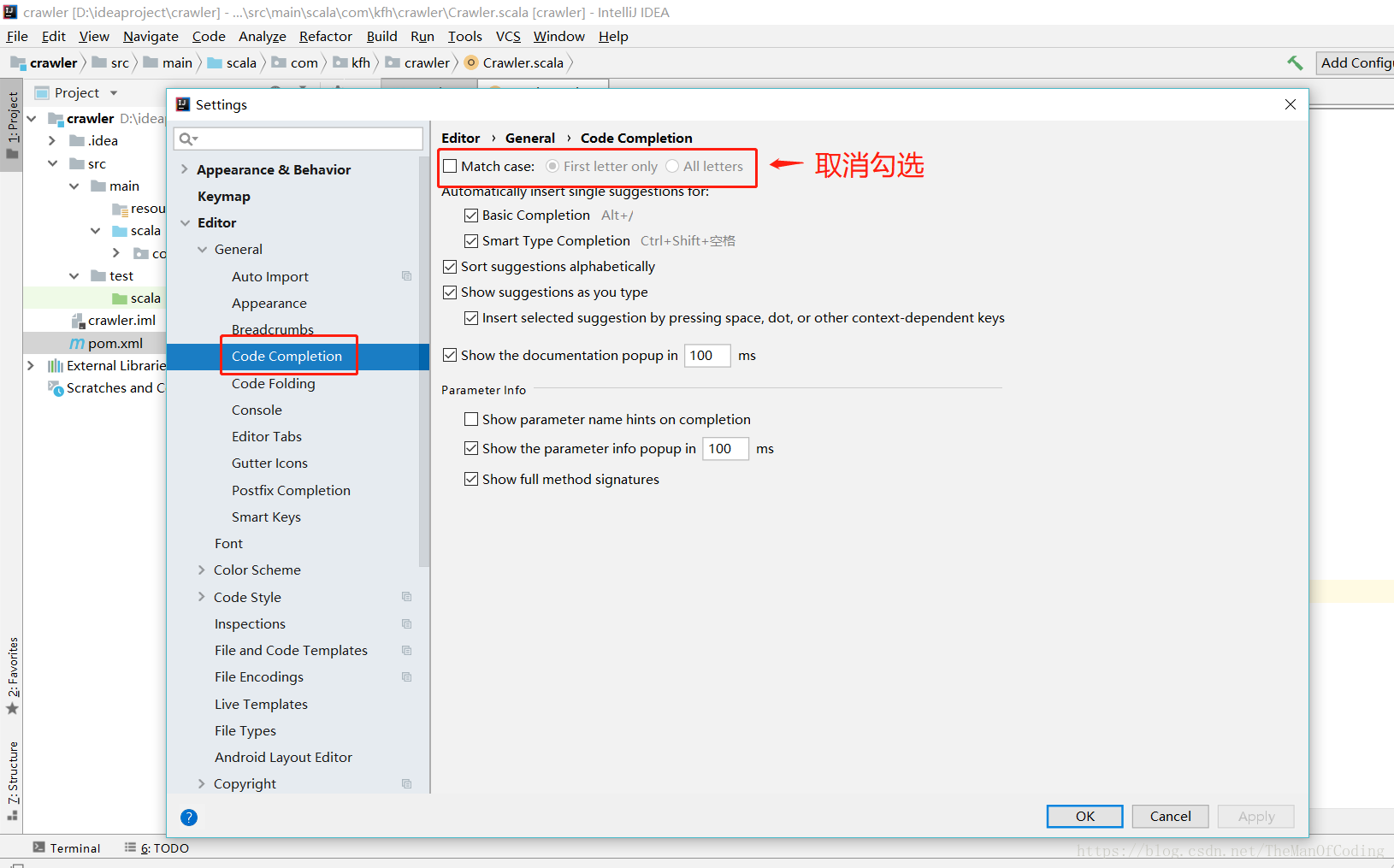This screenshot has width=1394, height=868.
Task: Open the Refactor menu
Action: (325, 36)
